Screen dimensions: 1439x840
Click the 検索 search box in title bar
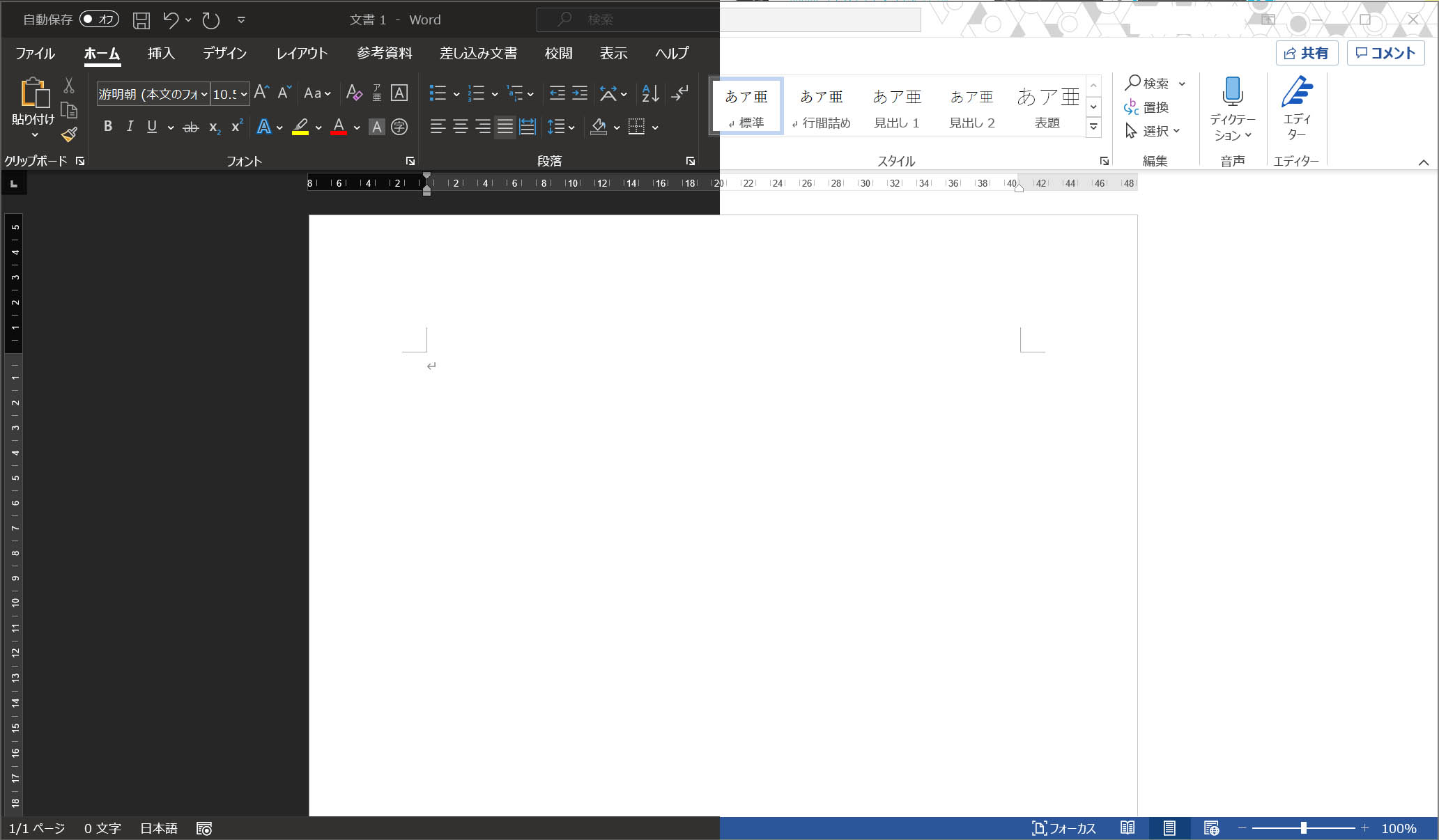tap(728, 20)
